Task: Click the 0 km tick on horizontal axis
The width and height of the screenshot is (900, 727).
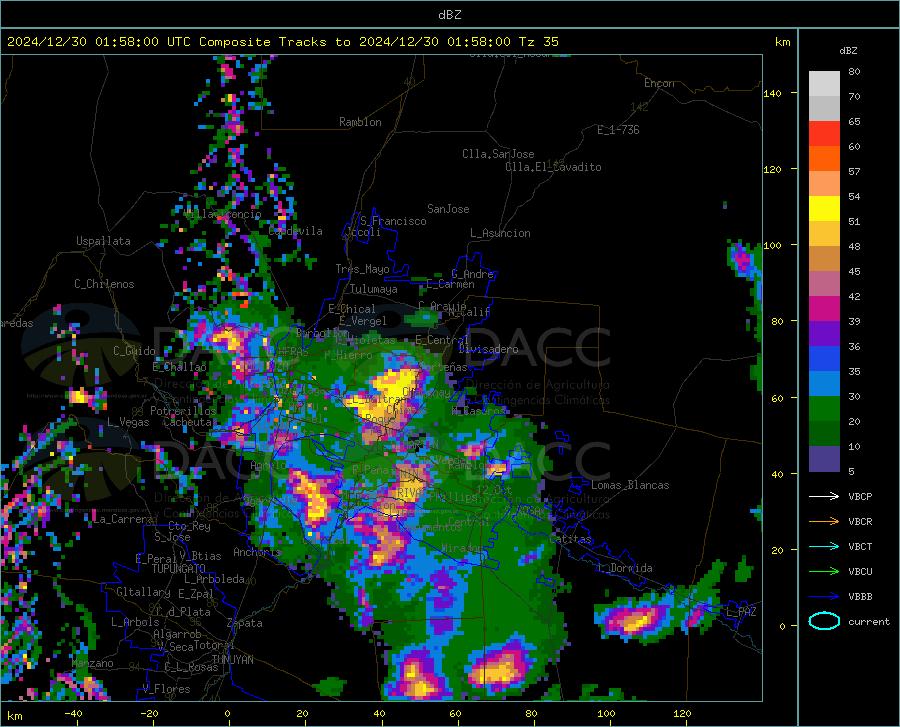Action: [x=228, y=714]
